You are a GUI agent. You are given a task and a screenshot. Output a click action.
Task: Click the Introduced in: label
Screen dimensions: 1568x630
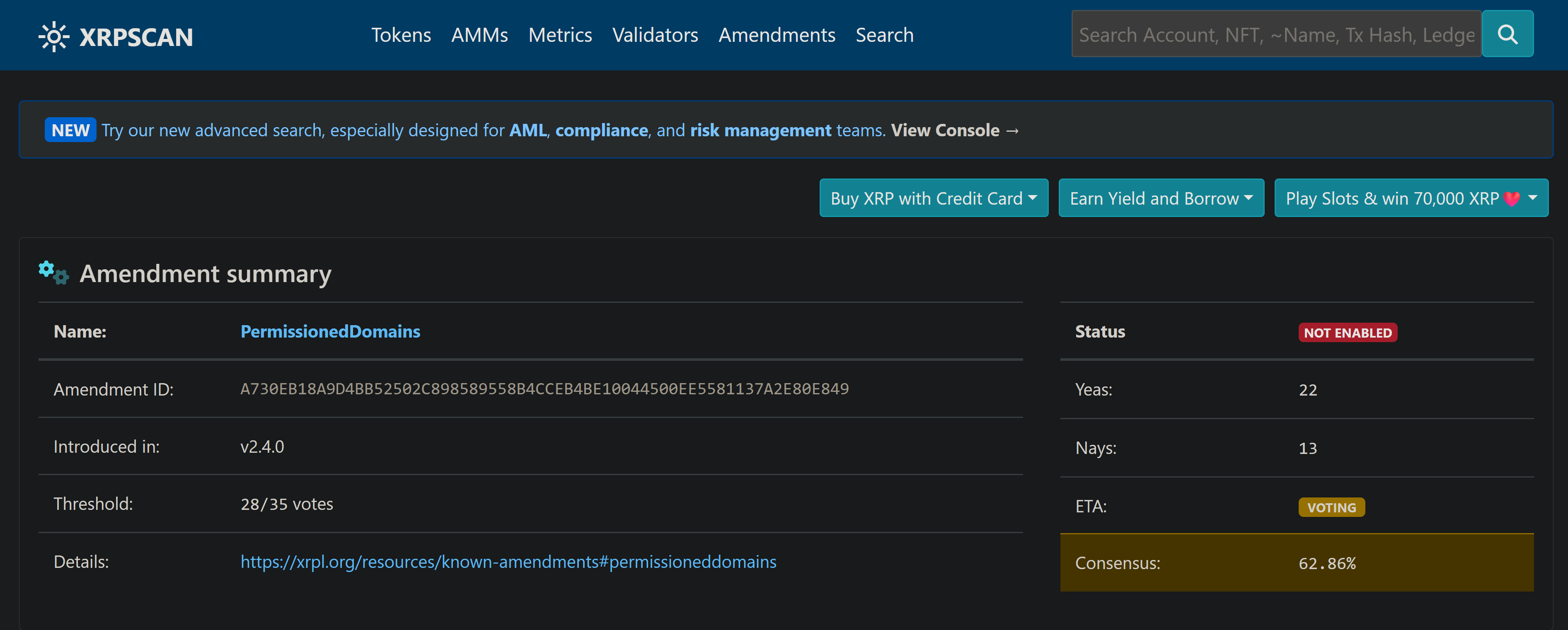[x=106, y=446]
